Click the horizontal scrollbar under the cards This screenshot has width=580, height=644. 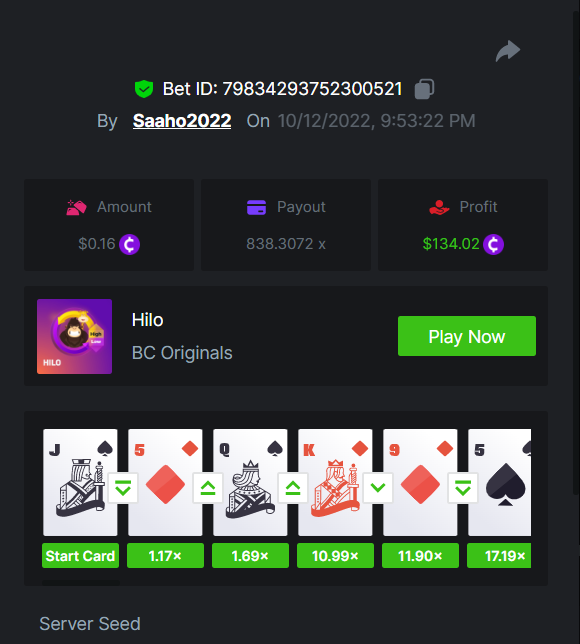tap(81, 583)
